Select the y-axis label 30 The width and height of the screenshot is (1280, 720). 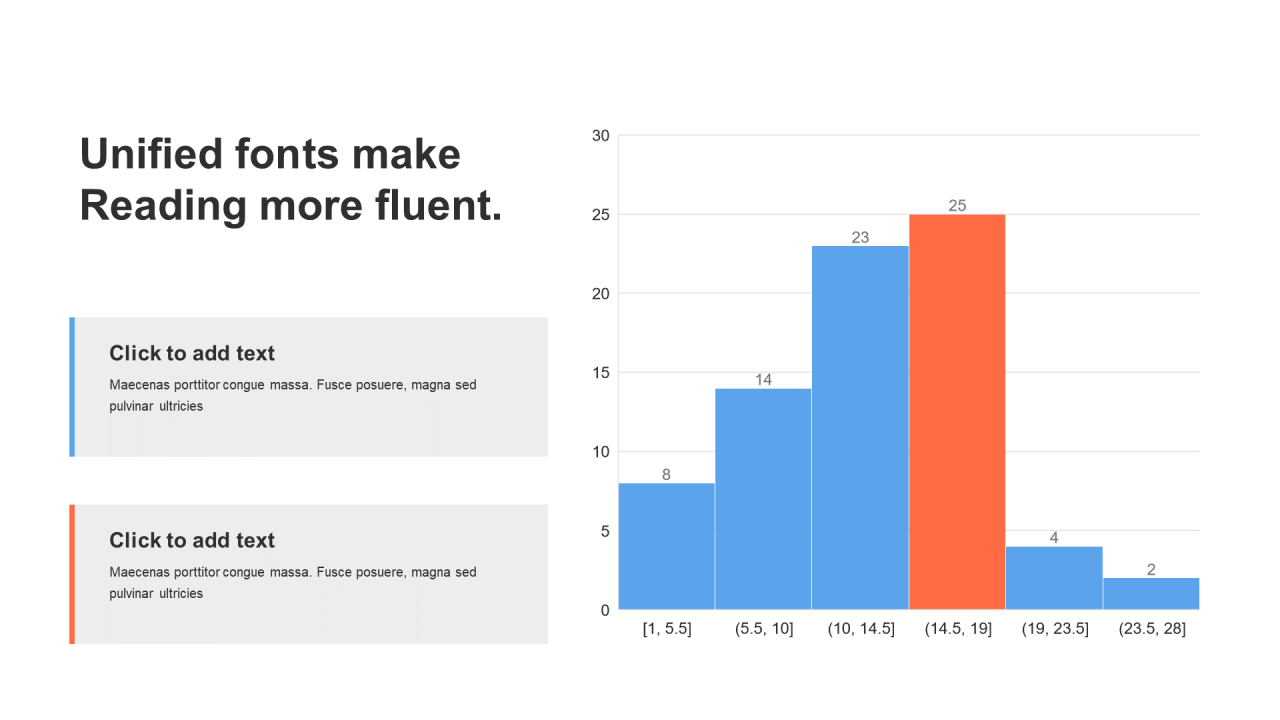point(600,136)
